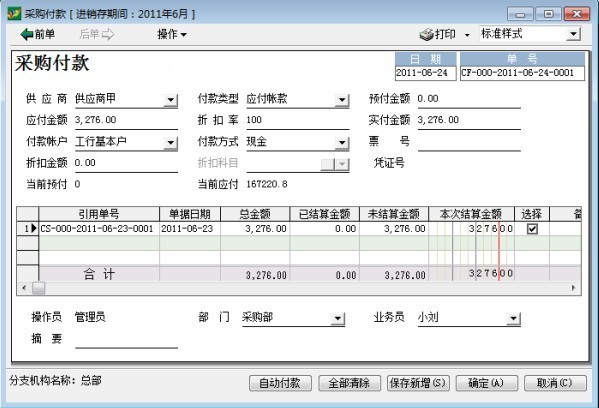Image resolution: width=599 pixels, height=408 pixels.
Task: Click the 引用单号 column header
Action: tap(99, 214)
